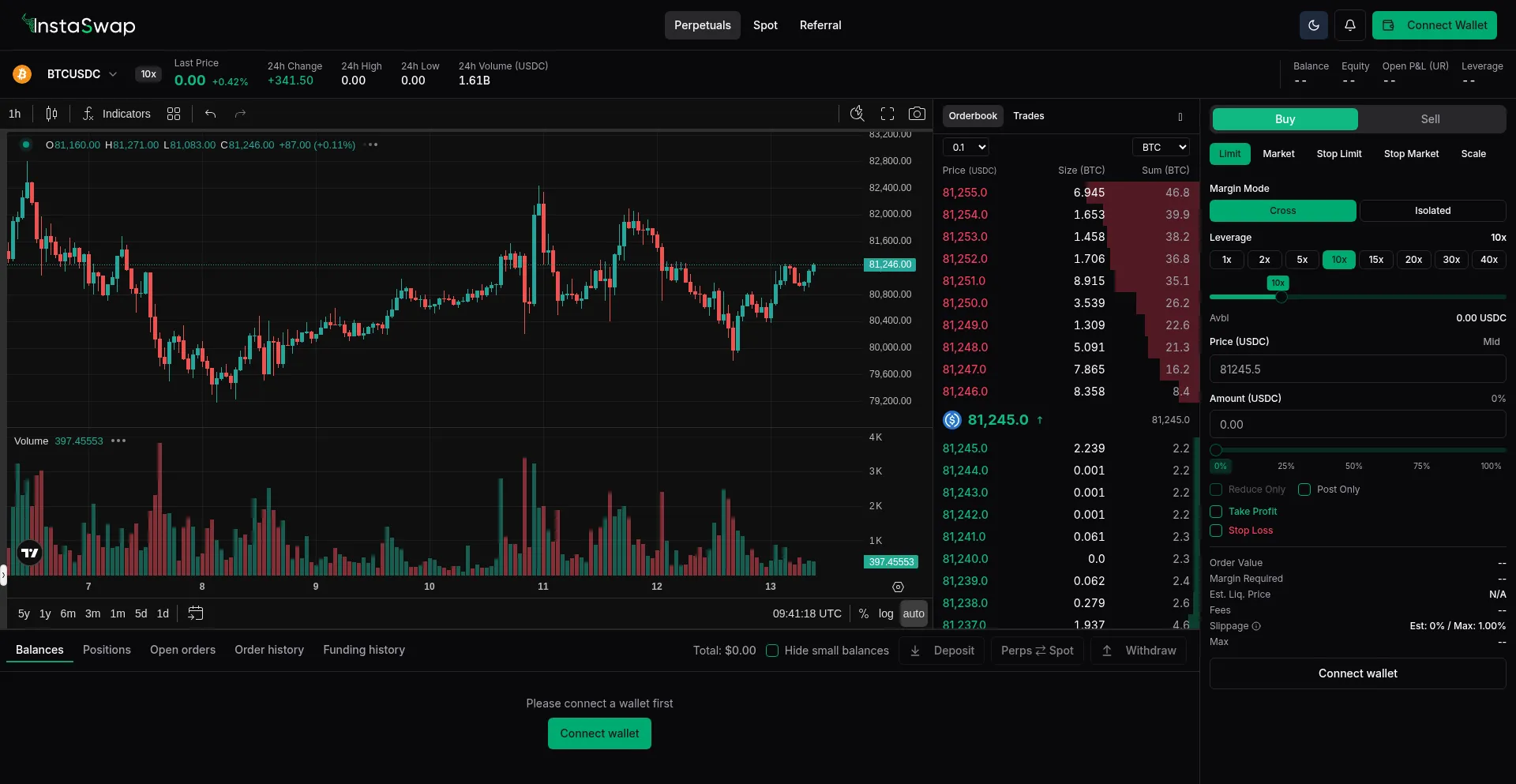Screen dimensions: 1516x784
Task: Toggle log scale on chart
Action: pos(886,613)
